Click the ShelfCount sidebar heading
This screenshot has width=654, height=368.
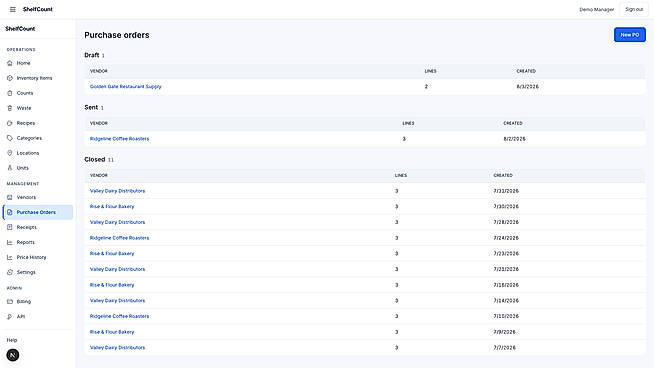coord(20,29)
